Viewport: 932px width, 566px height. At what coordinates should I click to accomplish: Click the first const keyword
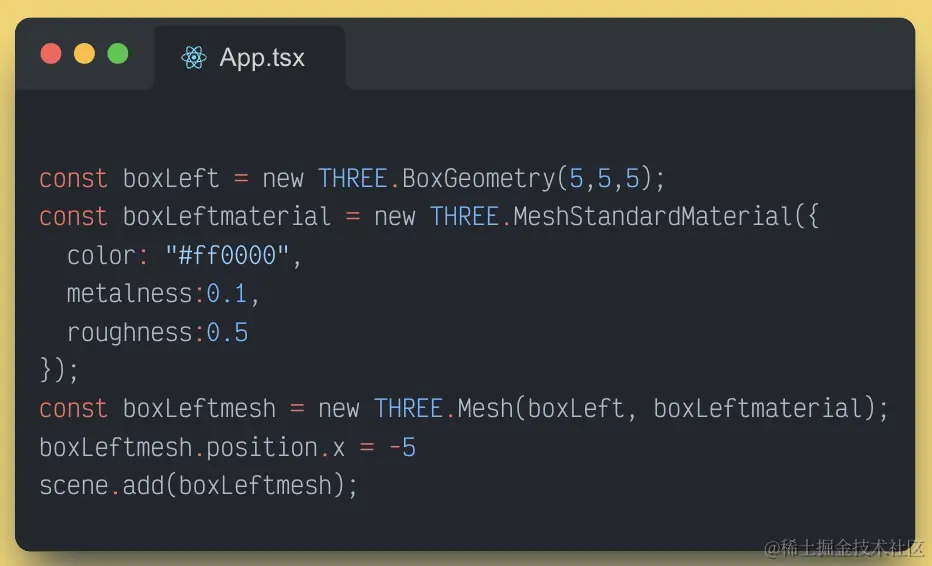point(73,179)
